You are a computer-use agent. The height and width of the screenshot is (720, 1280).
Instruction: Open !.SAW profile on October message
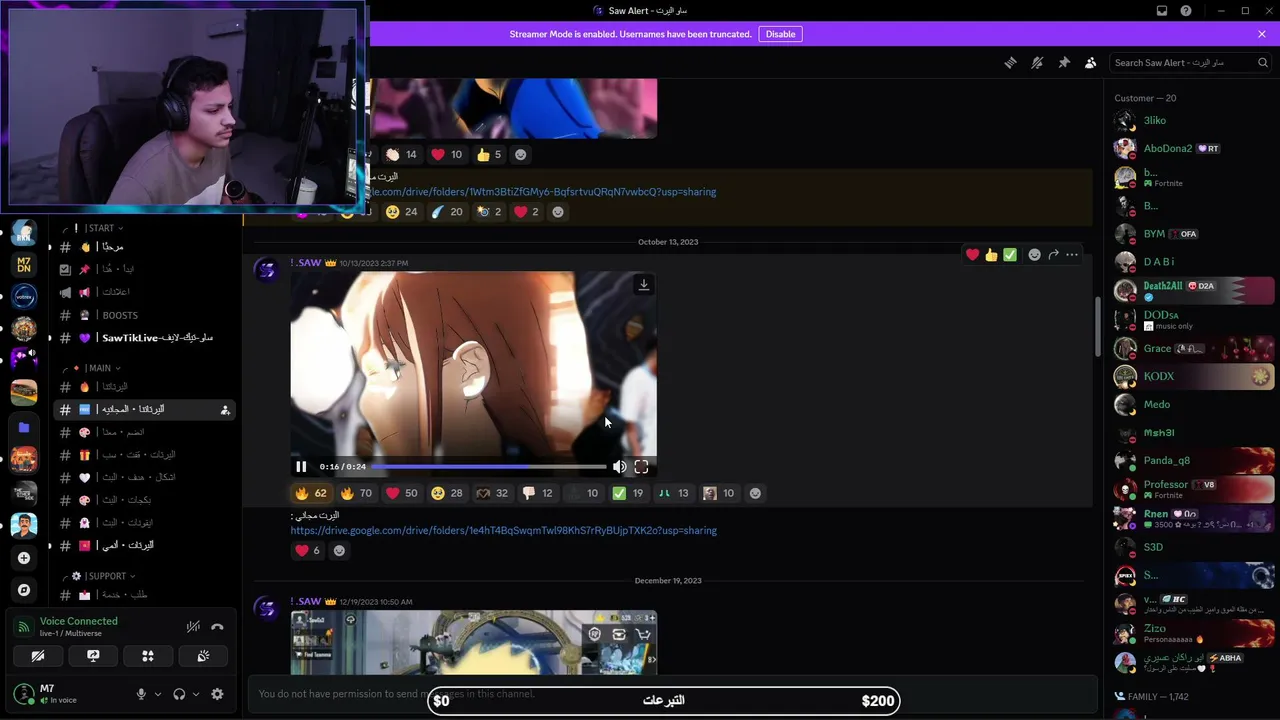click(306, 263)
